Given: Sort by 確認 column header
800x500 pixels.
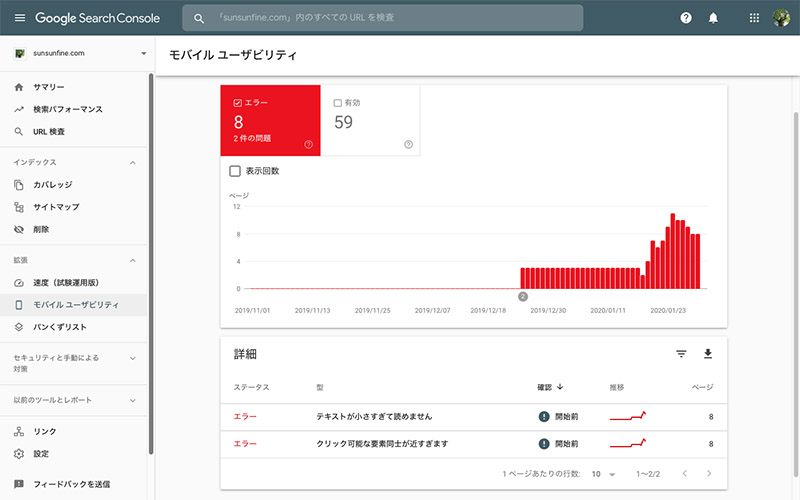Looking at the screenshot, I should click(x=550, y=387).
